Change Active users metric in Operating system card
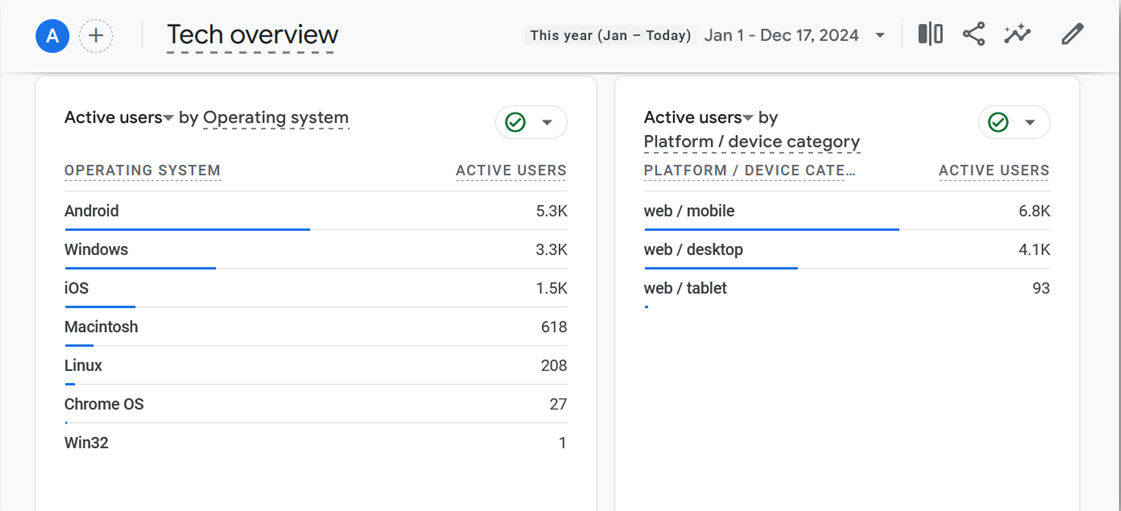The image size is (1121, 511). pos(119,117)
